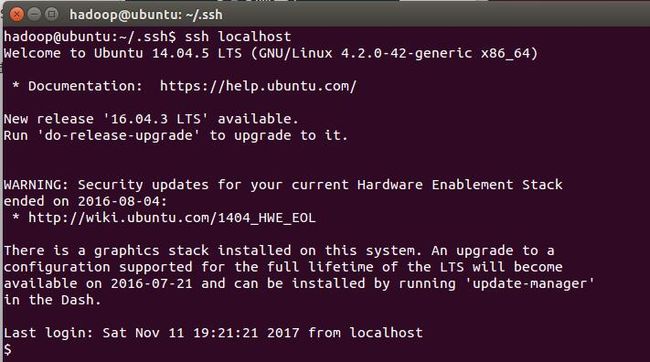The image size is (650, 362).
Task: Click the 'Documentation:' label in the output
Action: 85,86
